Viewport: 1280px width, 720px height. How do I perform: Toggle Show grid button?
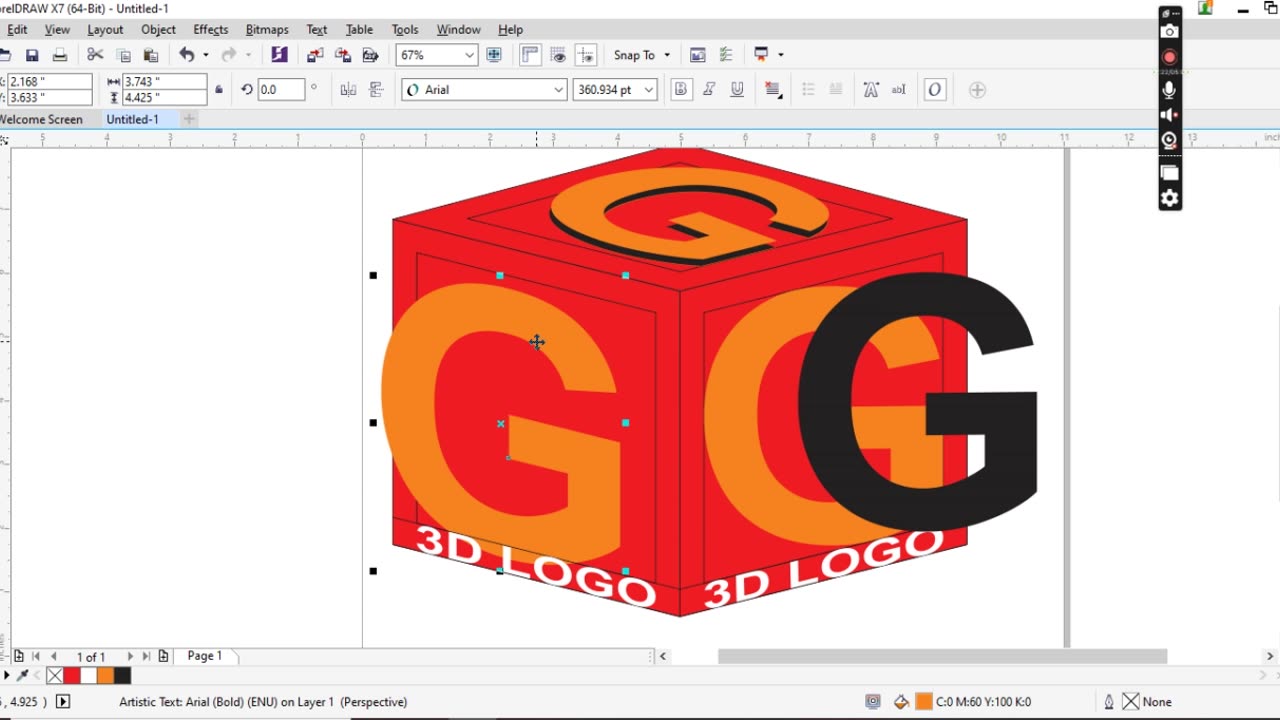[x=558, y=56]
